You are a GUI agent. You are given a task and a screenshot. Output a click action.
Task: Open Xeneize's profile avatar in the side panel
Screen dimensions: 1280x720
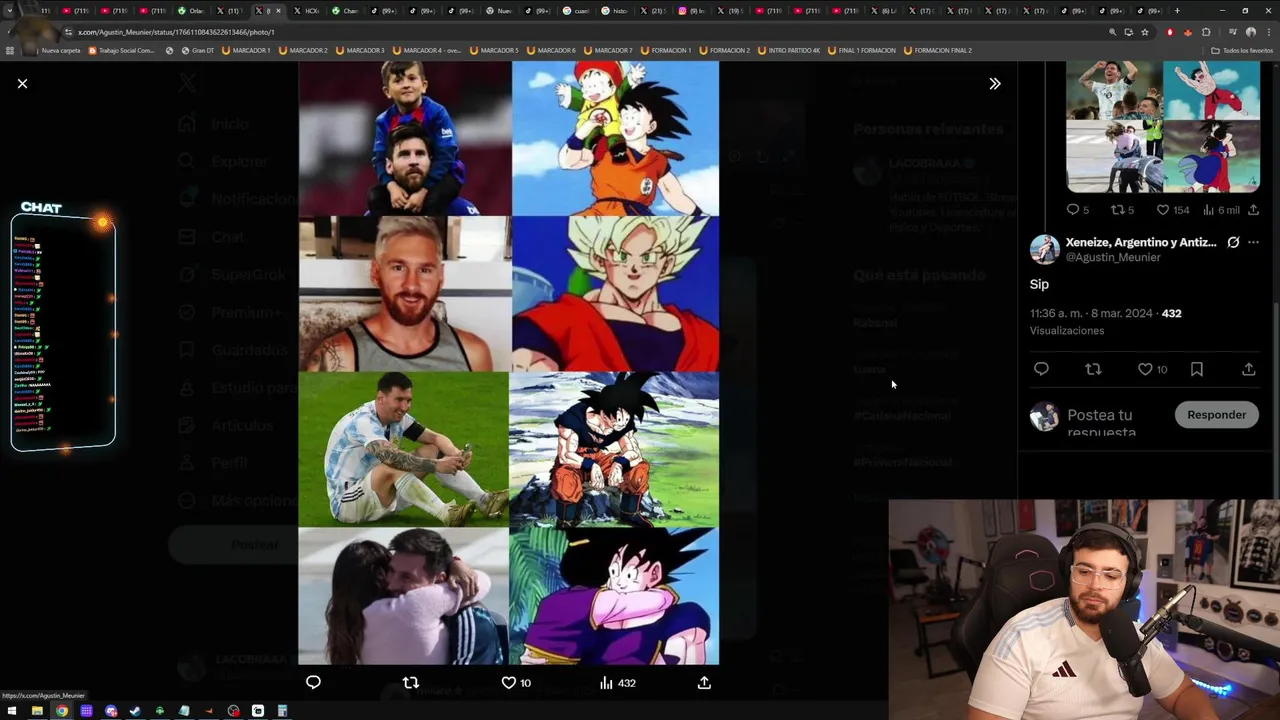(1044, 249)
